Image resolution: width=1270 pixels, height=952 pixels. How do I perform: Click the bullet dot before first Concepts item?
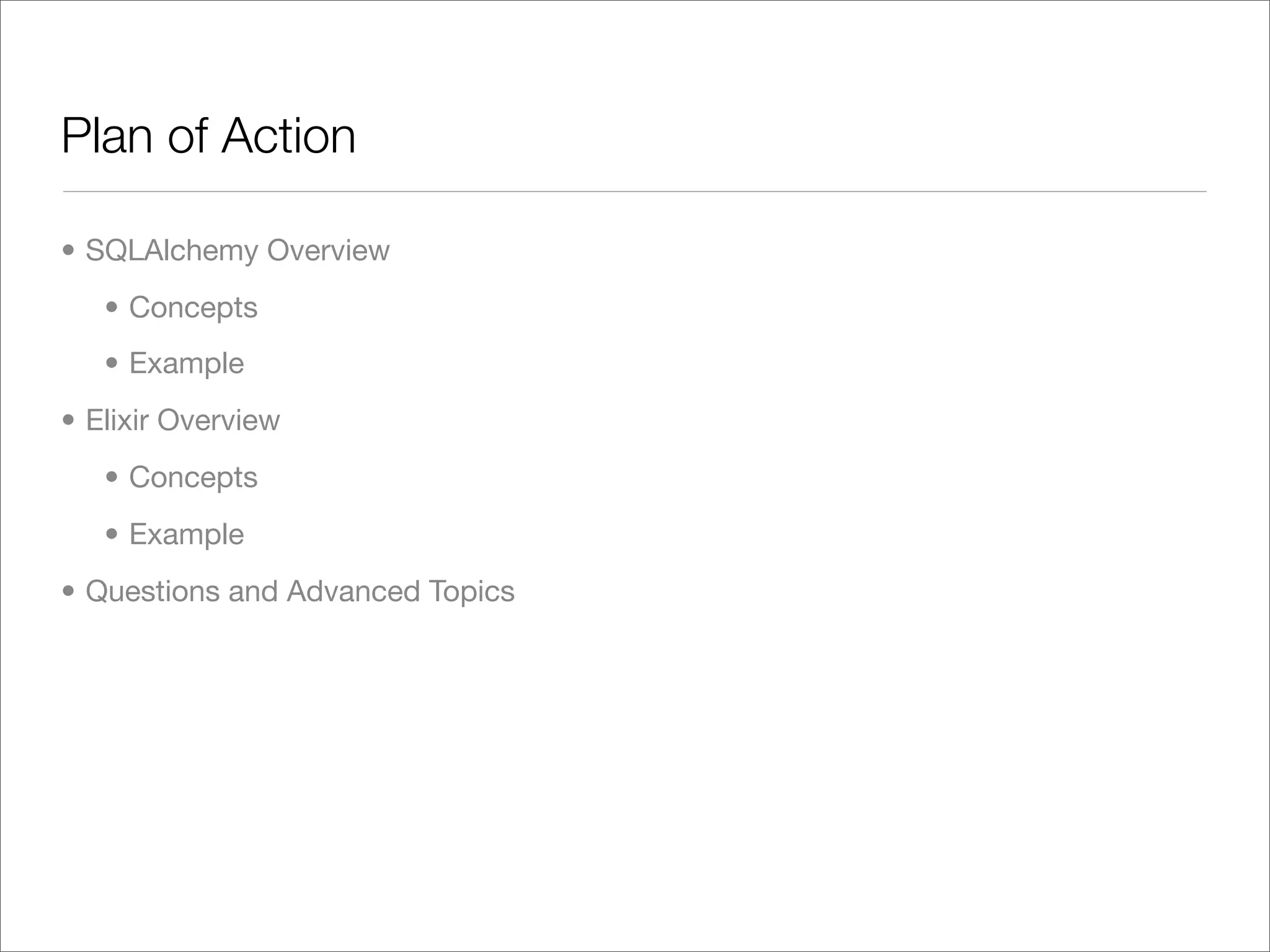coord(112,307)
